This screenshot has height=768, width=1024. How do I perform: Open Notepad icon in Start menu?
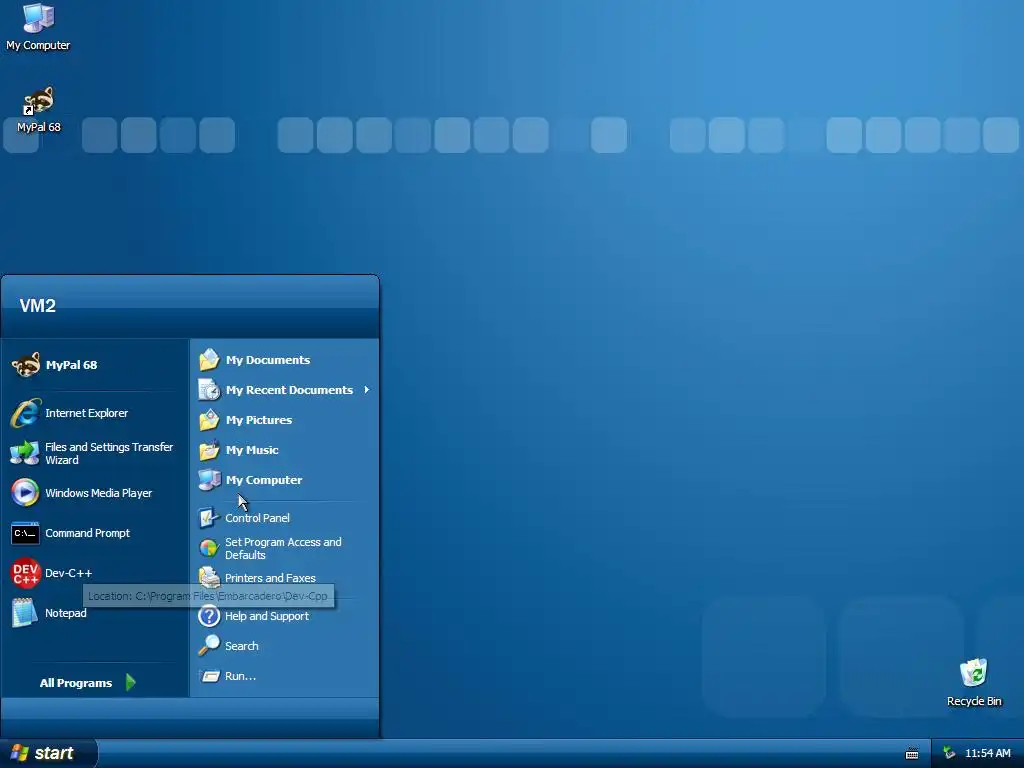[x=25, y=613]
